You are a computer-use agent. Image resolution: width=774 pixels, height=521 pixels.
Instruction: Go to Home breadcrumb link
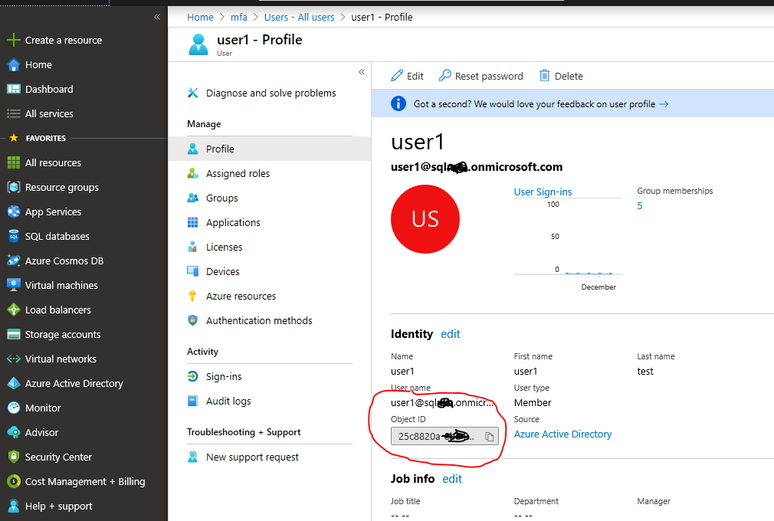click(x=200, y=17)
